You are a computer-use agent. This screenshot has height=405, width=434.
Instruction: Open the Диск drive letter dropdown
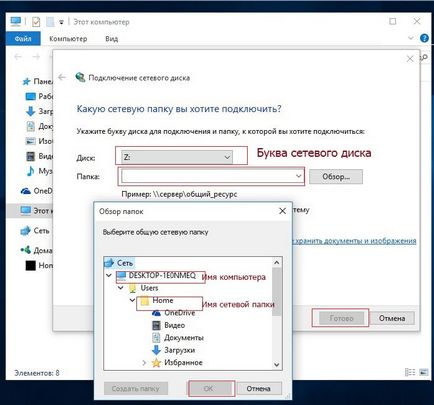(x=177, y=157)
